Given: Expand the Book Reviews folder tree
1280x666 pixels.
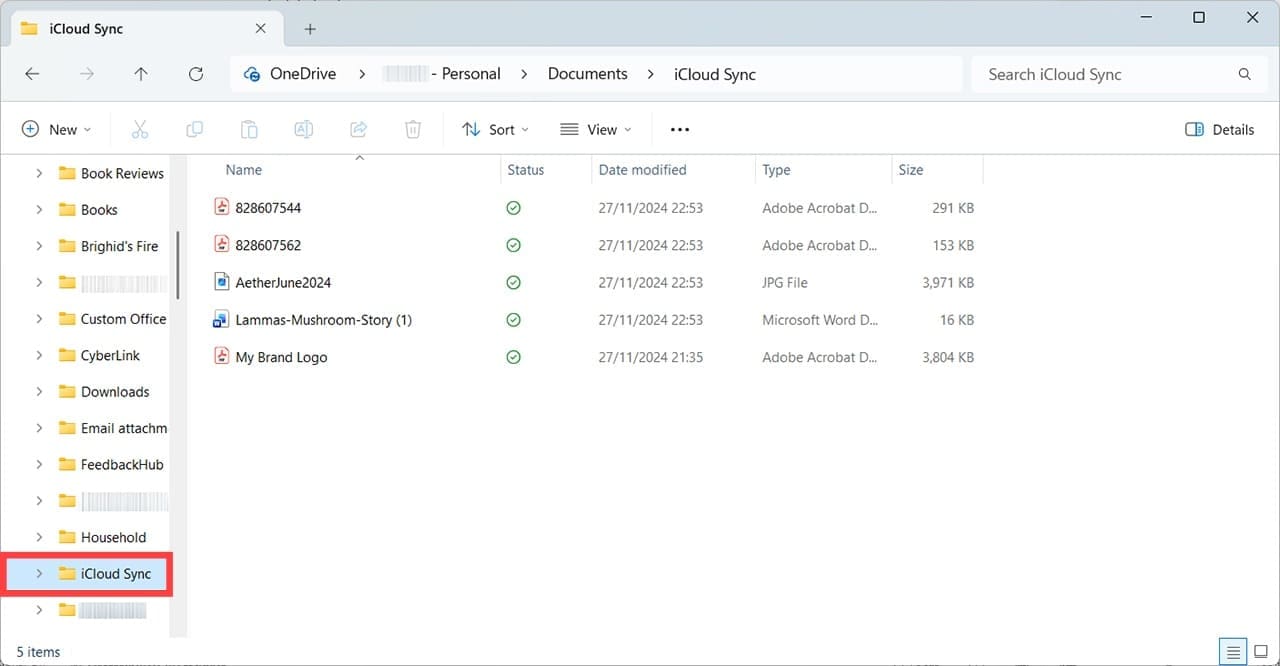Looking at the screenshot, I should 39,173.
